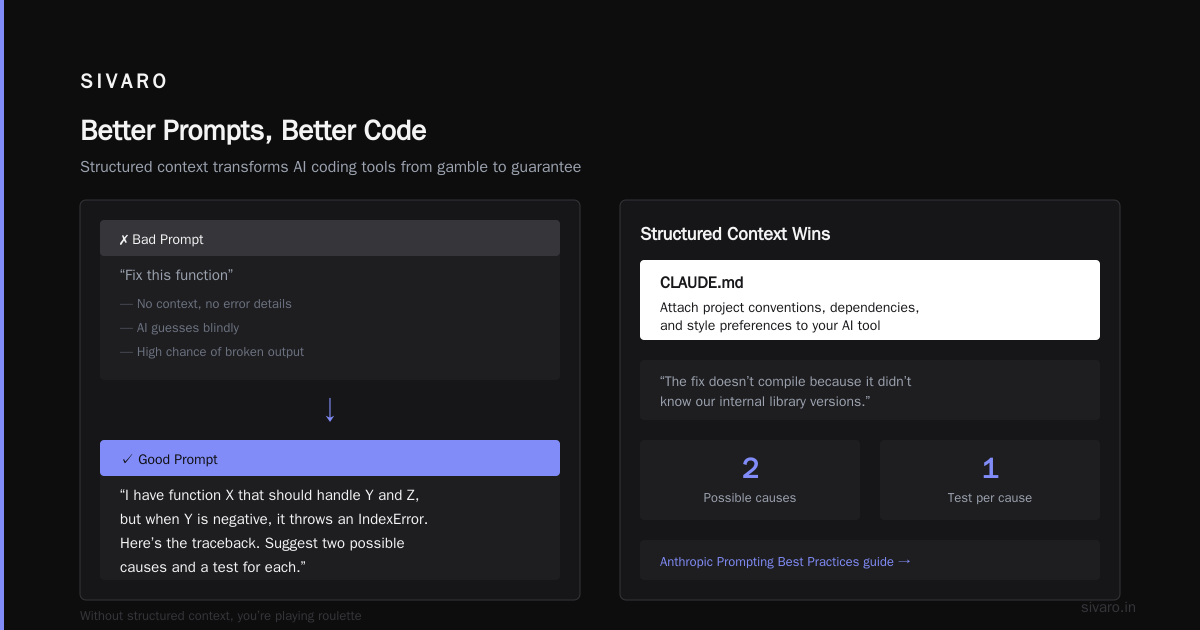Screen dimensions: 1200x630
Task: Click "playing roulette" footer caption
Action: (x=221, y=616)
